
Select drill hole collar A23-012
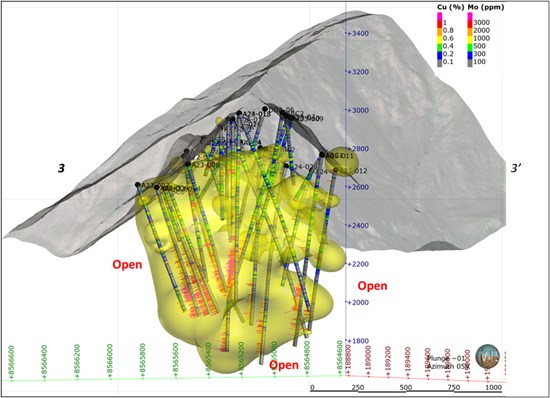click(336, 170)
